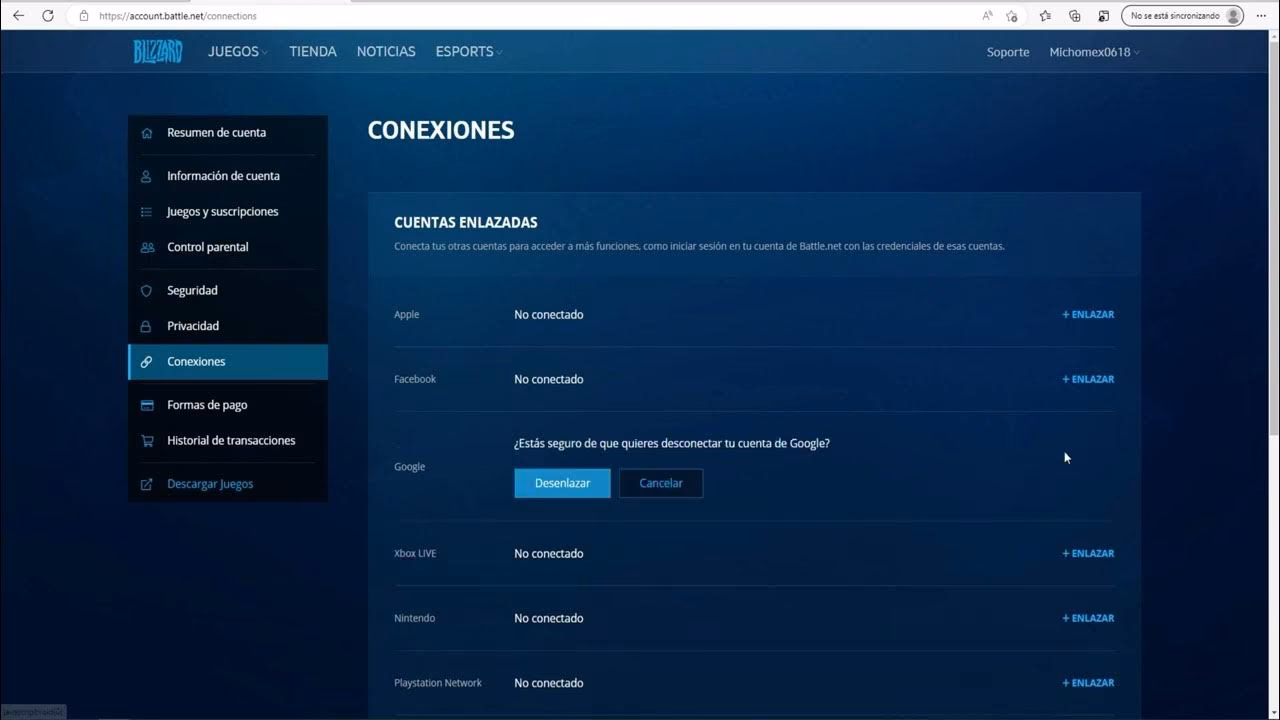Confirm Google unlink with Desenlazar
The image size is (1280, 720).
(562, 483)
